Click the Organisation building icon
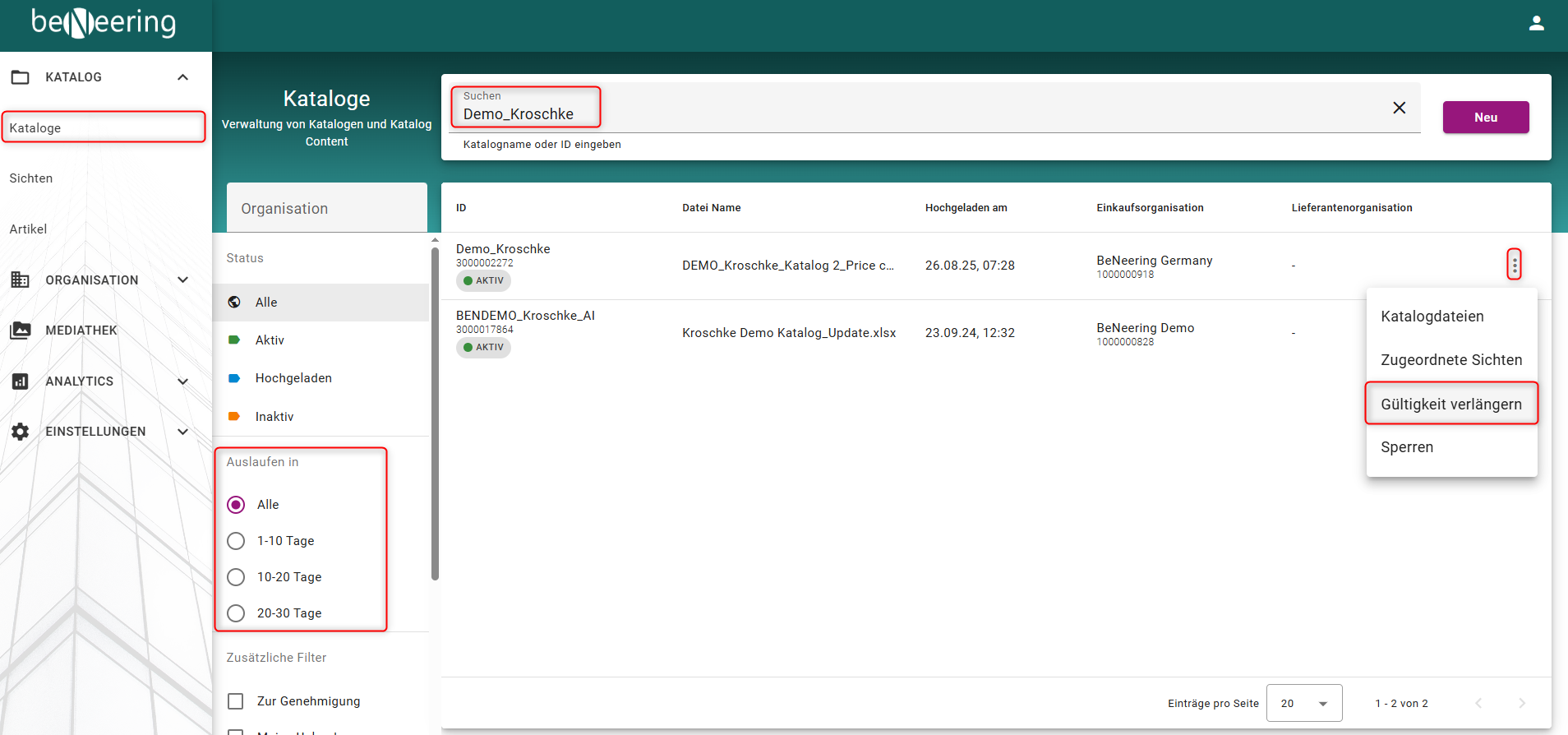The image size is (1568, 735). 21,280
